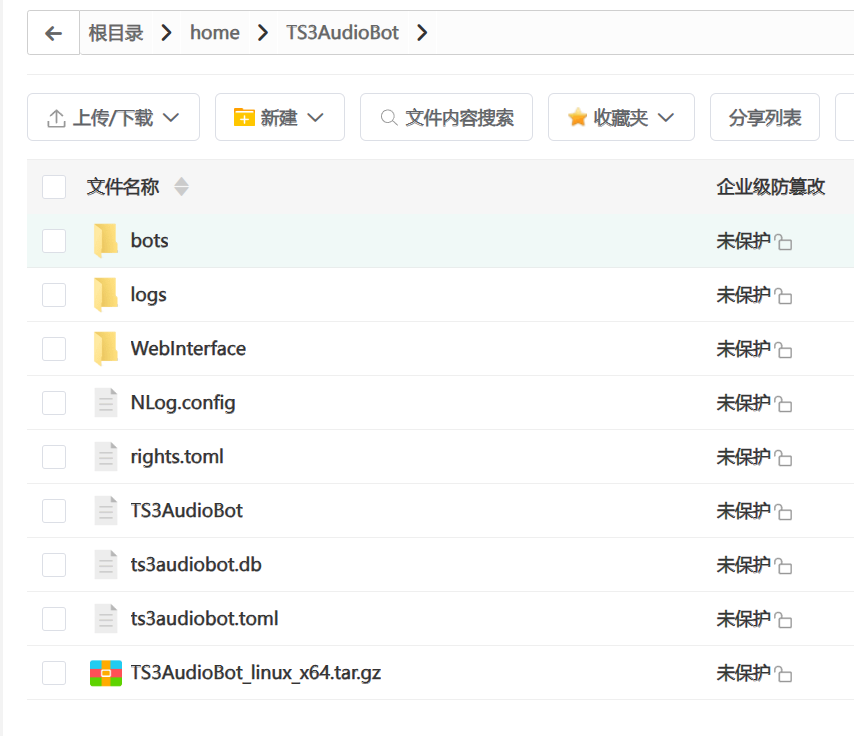Click the lock icon beside rights.toml protection status
Image resolution: width=854 pixels, height=736 pixels.
784,459
